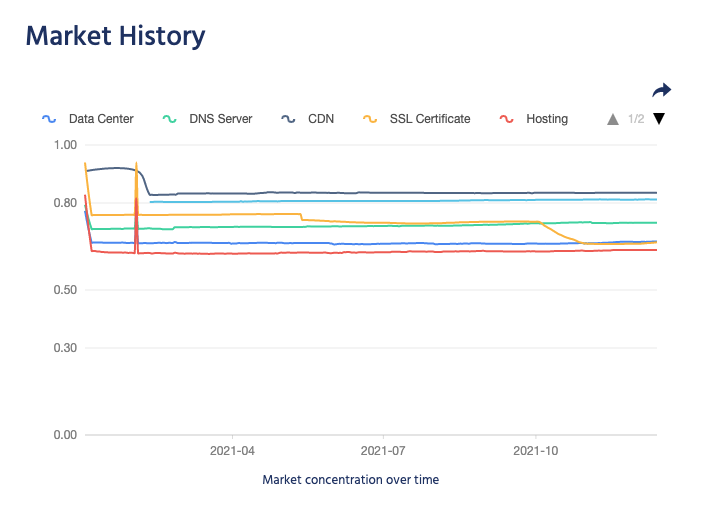Click the green DNS Server legend line icon

coord(169,119)
